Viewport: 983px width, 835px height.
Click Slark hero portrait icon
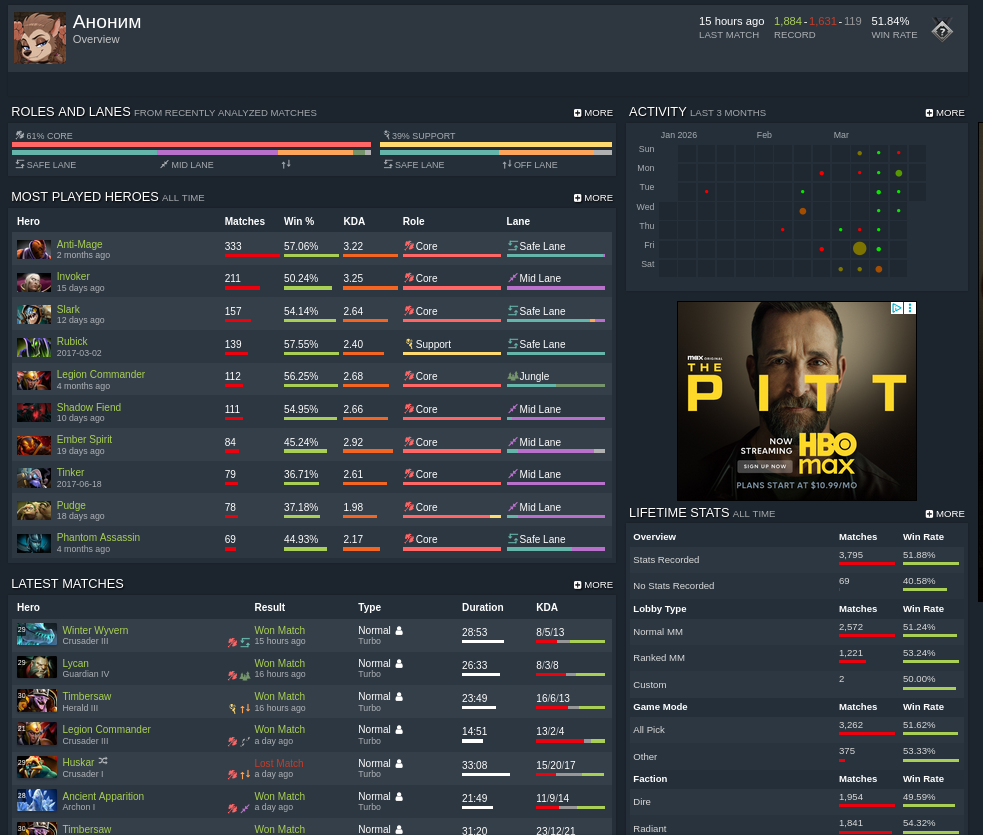[34, 315]
